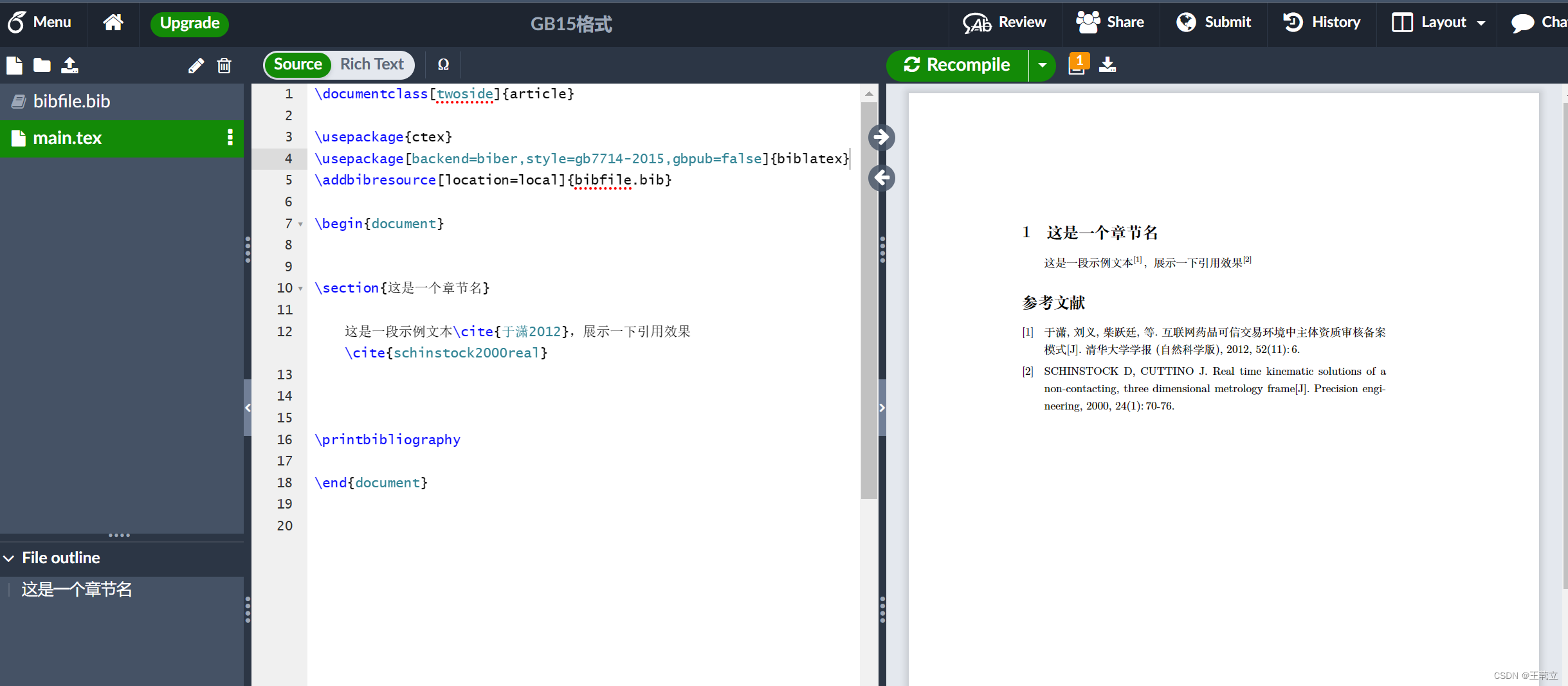The height and width of the screenshot is (686, 1568).
Task: View compile logs with warning badge
Action: tap(1078, 64)
